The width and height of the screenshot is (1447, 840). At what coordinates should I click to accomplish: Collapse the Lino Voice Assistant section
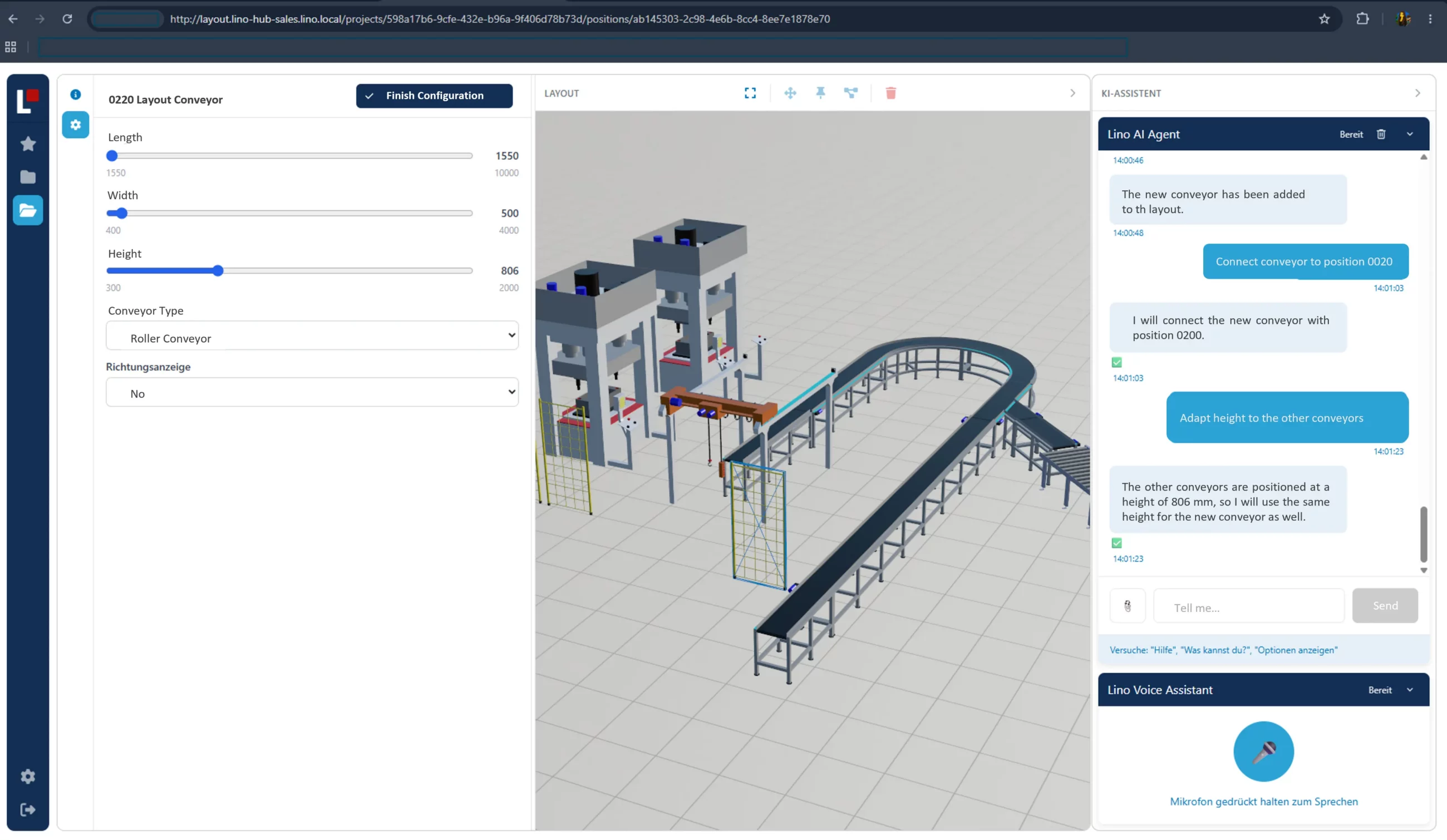(x=1410, y=690)
